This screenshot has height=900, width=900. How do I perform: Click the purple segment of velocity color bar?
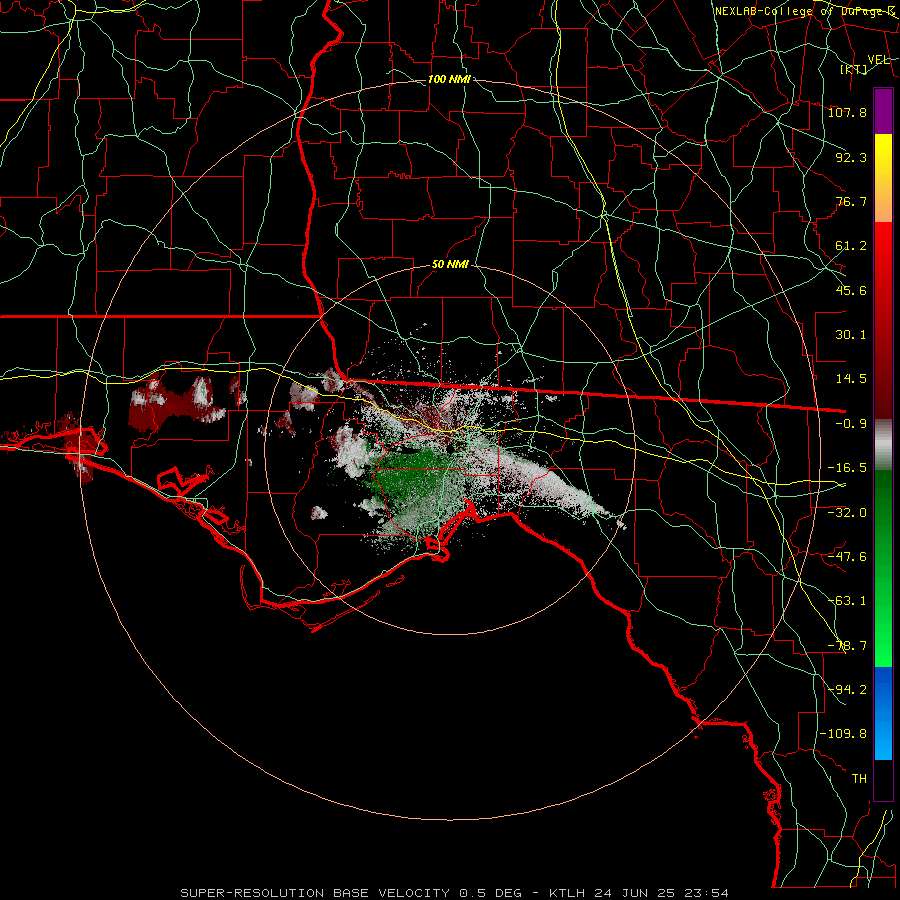pos(883,112)
